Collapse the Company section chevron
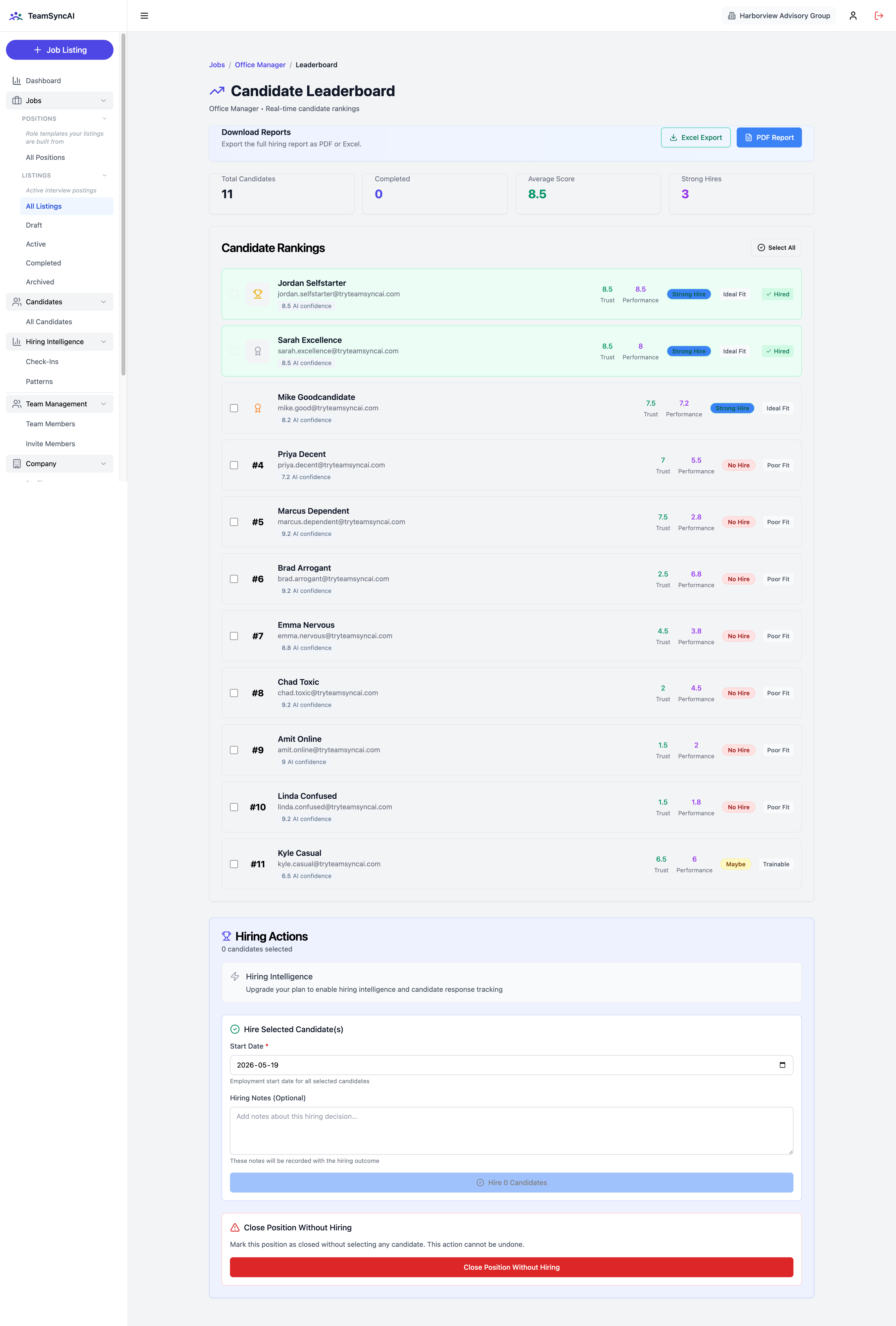This screenshot has height=1326, width=896. tap(103, 464)
